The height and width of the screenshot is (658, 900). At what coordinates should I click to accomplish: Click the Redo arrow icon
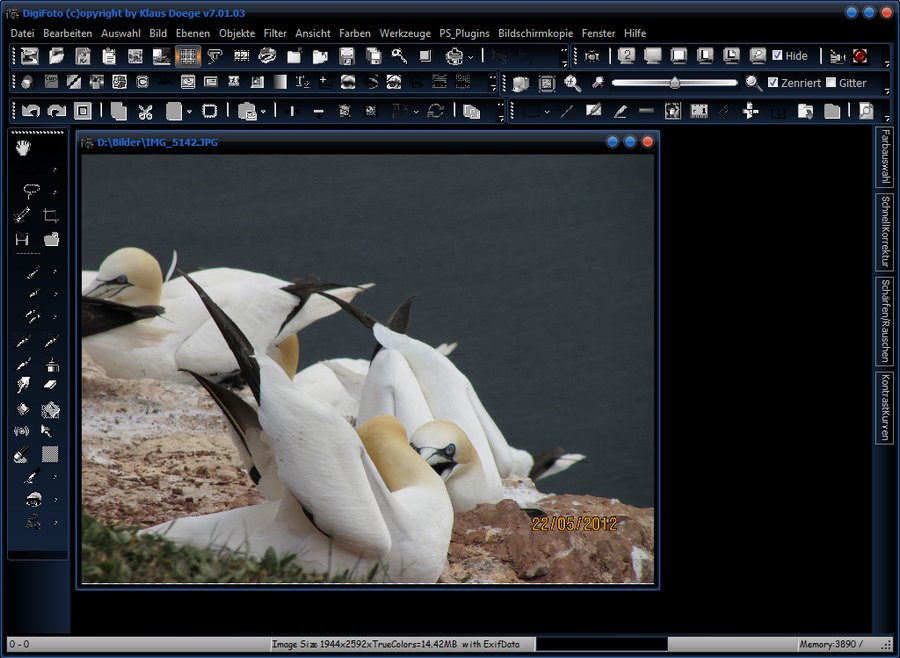[56, 111]
